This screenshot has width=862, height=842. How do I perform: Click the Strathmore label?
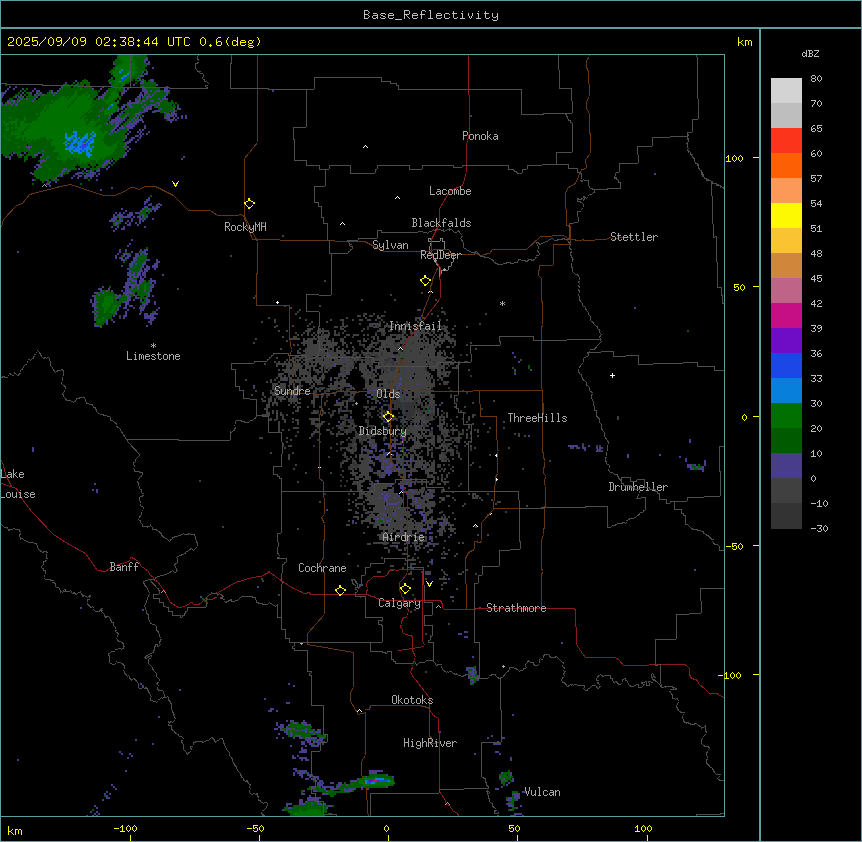516,608
